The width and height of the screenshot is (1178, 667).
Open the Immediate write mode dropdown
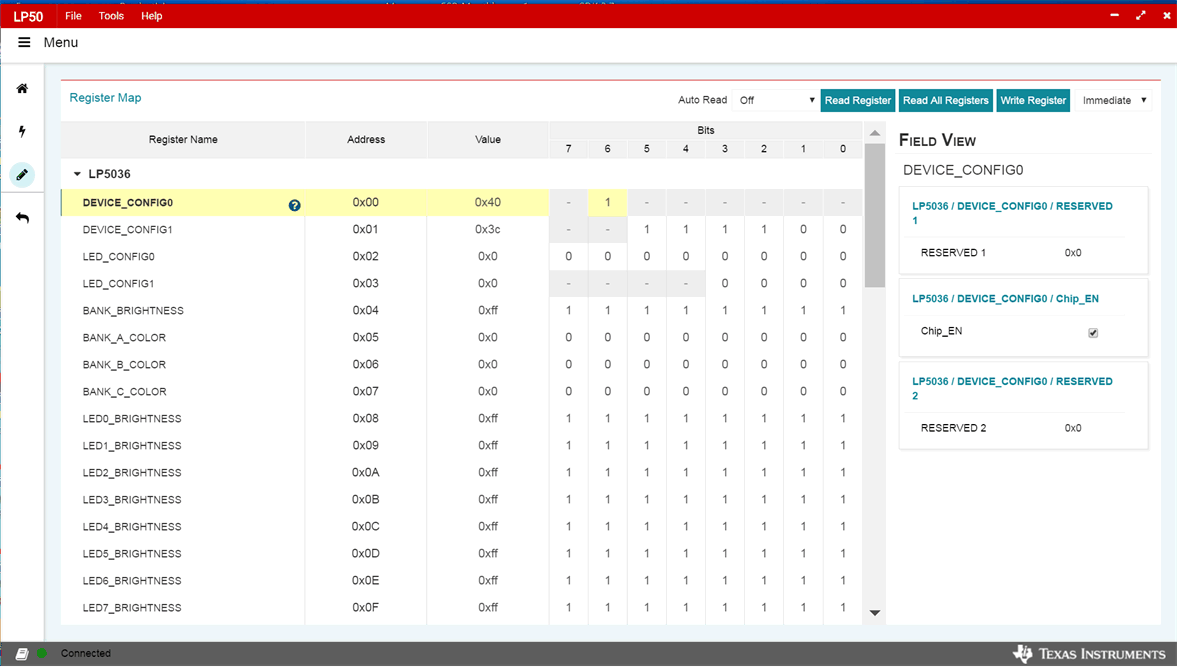1114,101
